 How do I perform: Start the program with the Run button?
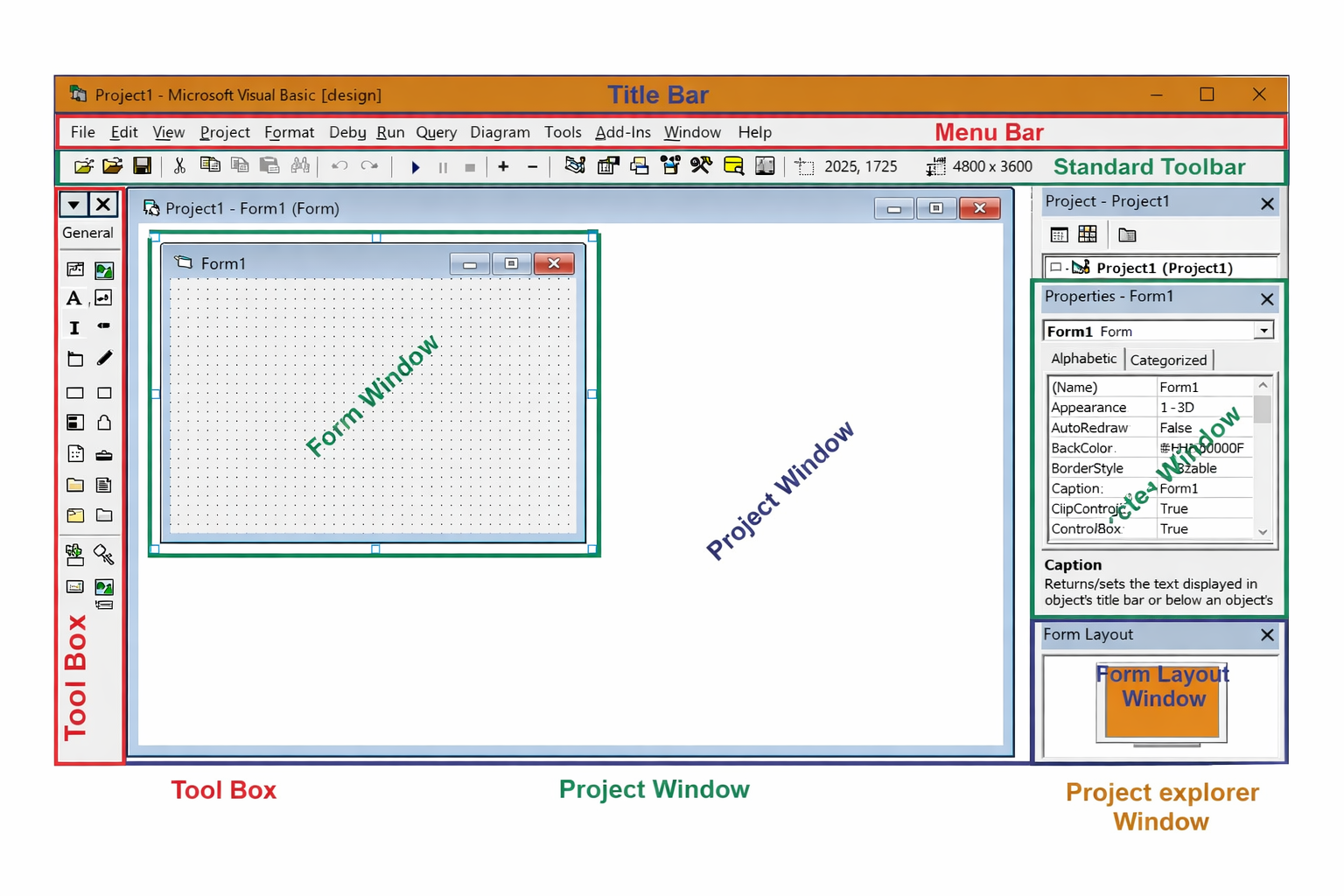(x=416, y=166)
